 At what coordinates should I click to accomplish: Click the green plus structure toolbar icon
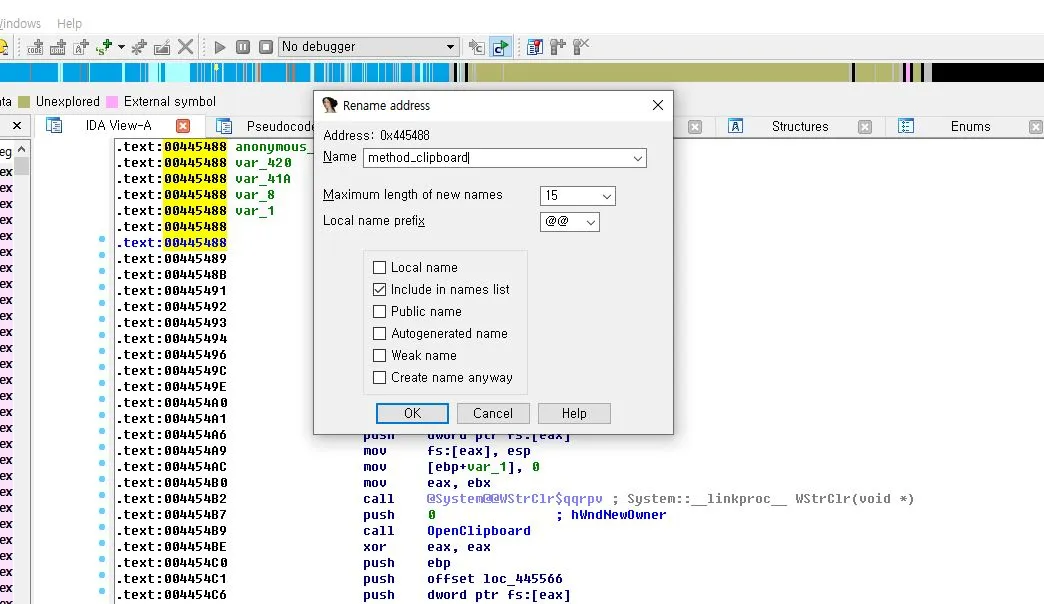(x=104, y=47)
